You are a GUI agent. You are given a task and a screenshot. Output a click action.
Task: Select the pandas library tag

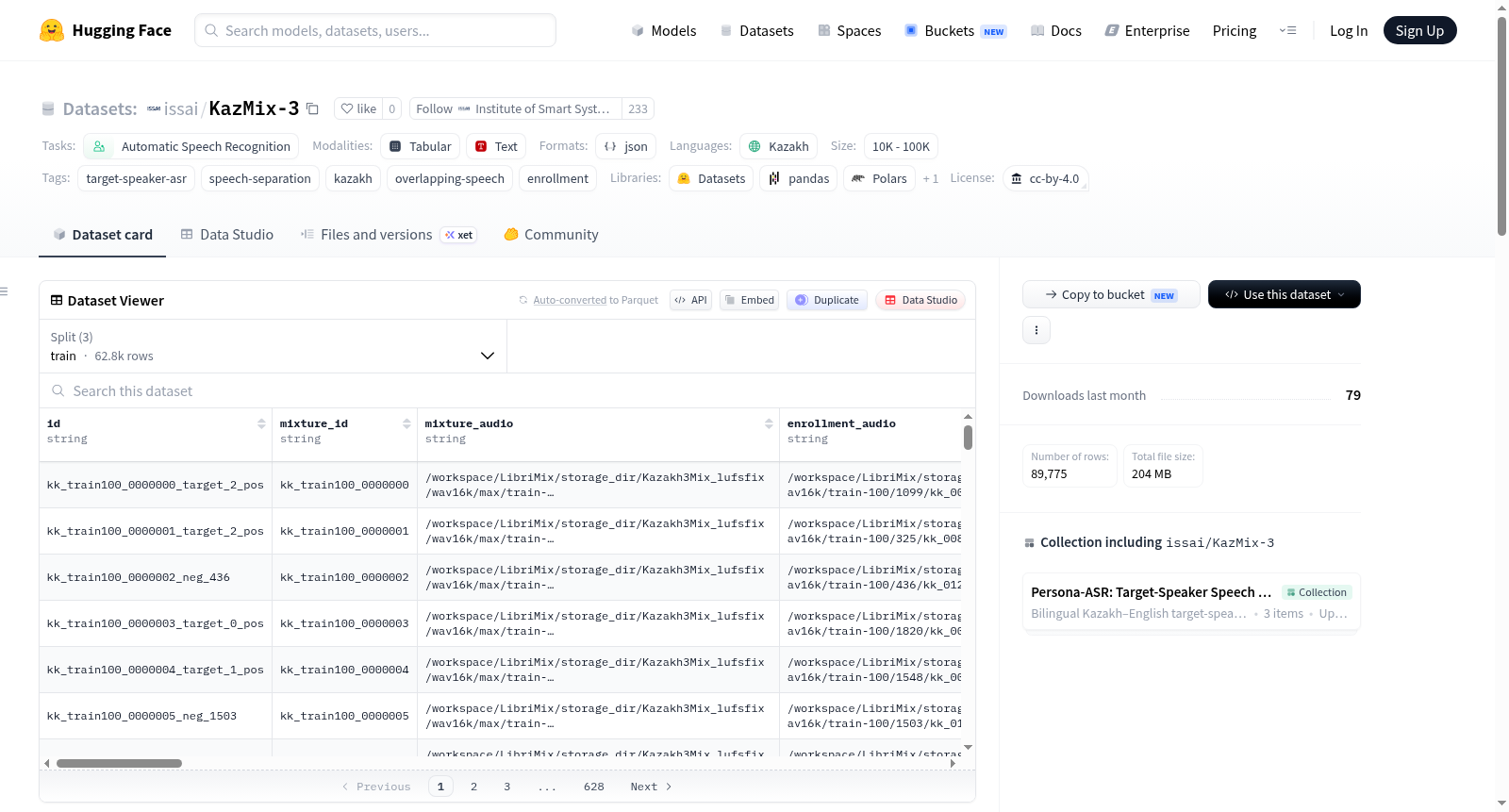coord(799,178)
